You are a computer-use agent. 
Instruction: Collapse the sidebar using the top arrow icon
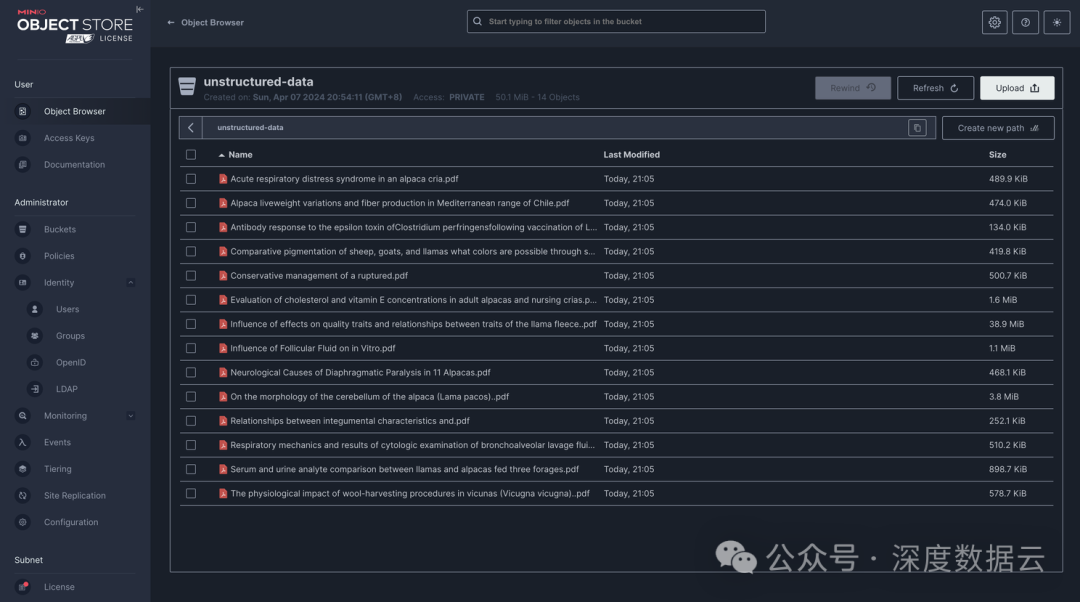point(139,9)
